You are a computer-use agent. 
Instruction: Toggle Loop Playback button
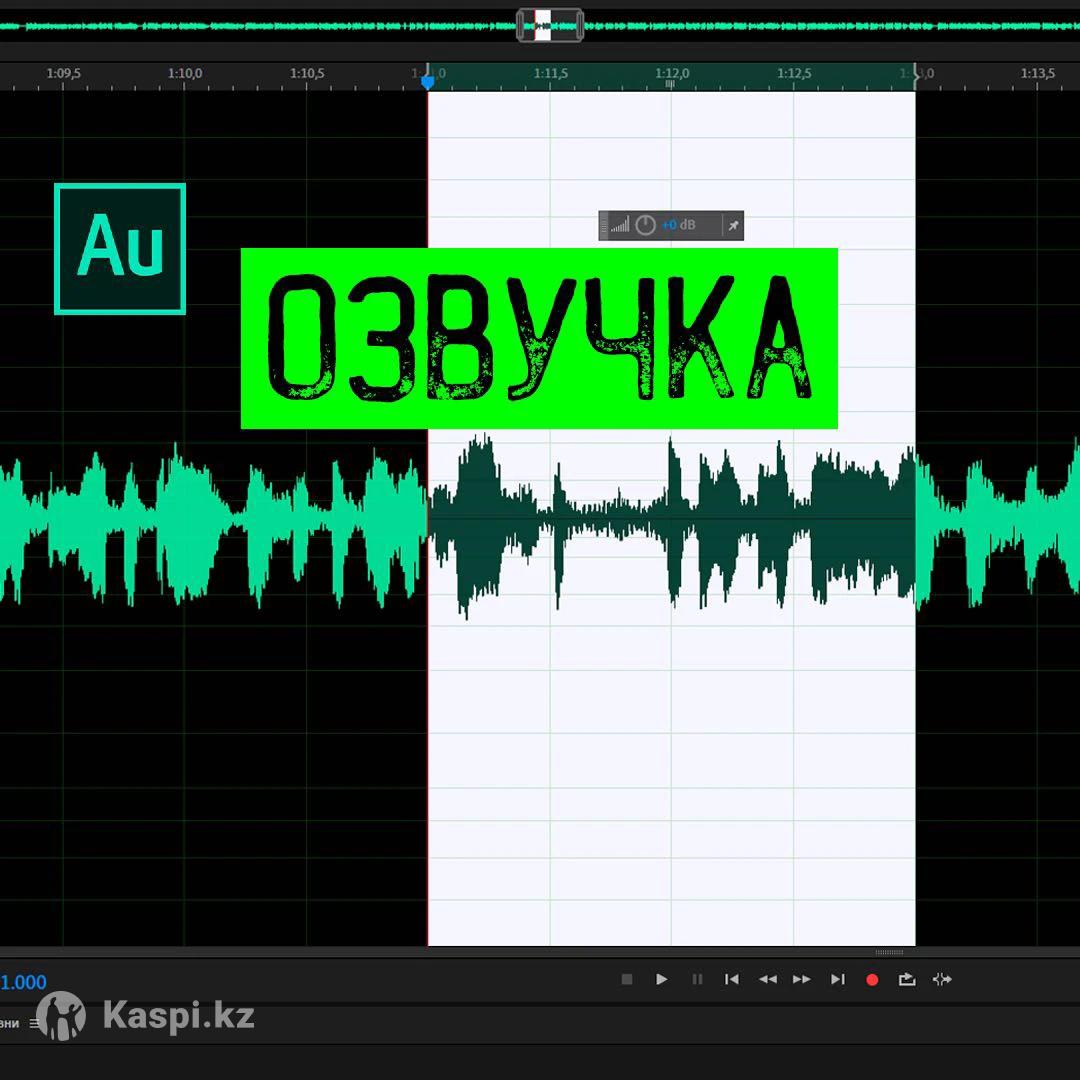pyautogui.click(x=907, y=980)
